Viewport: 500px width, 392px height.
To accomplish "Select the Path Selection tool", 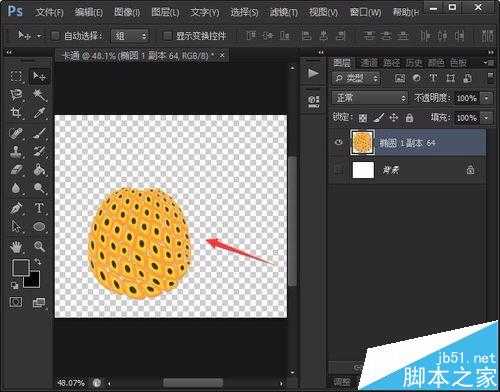I will [x=16, y=227].
